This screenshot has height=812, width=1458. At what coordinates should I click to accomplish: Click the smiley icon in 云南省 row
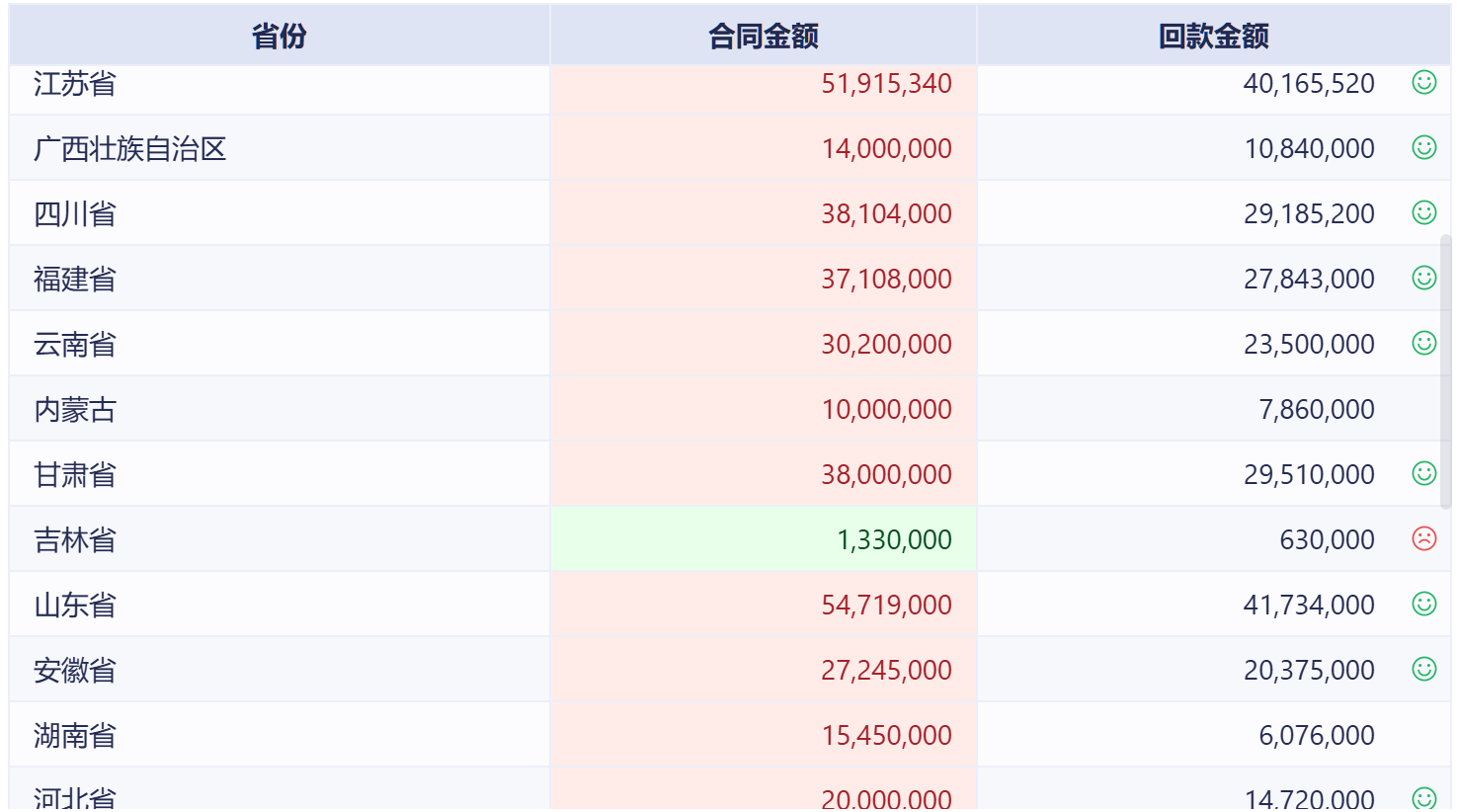[x=1423, y=344]
